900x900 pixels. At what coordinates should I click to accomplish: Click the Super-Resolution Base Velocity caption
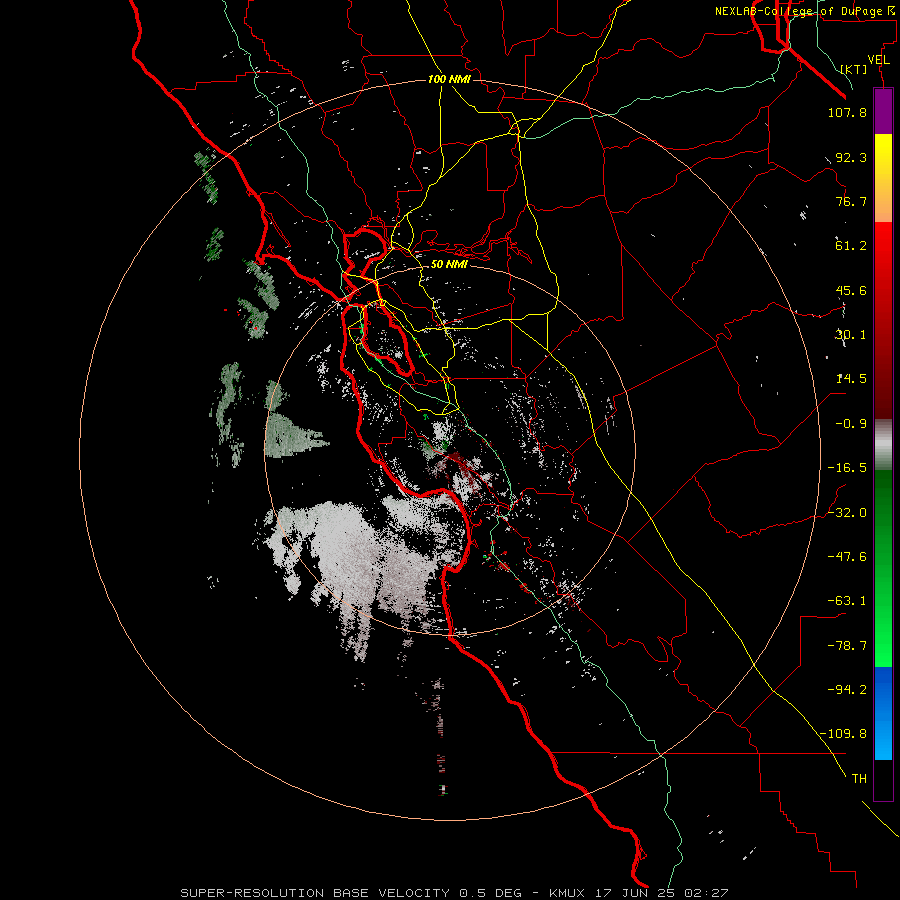pyautogui.click(x=455, y=893)
